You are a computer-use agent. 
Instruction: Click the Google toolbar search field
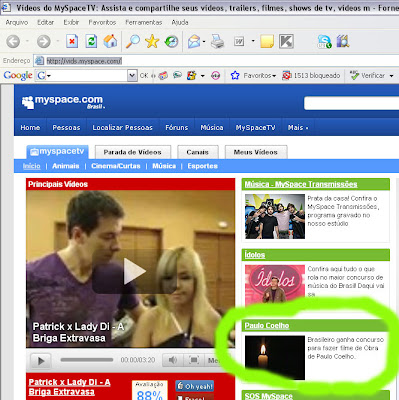click(82, 76)
